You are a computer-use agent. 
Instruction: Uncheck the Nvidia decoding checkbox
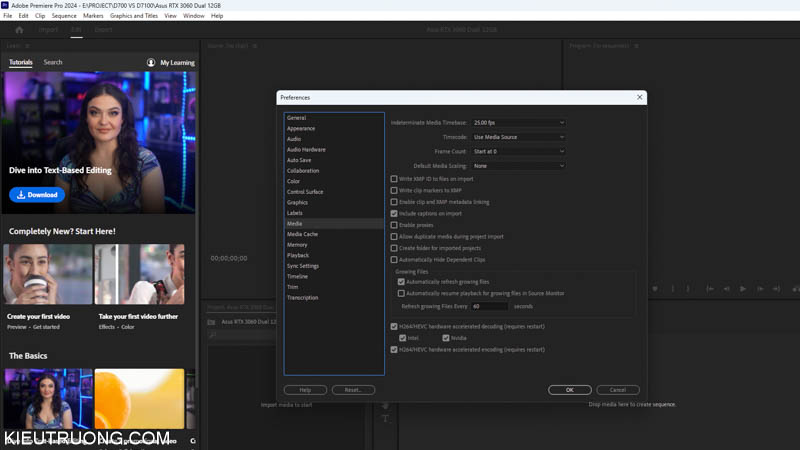coord(446,338)
